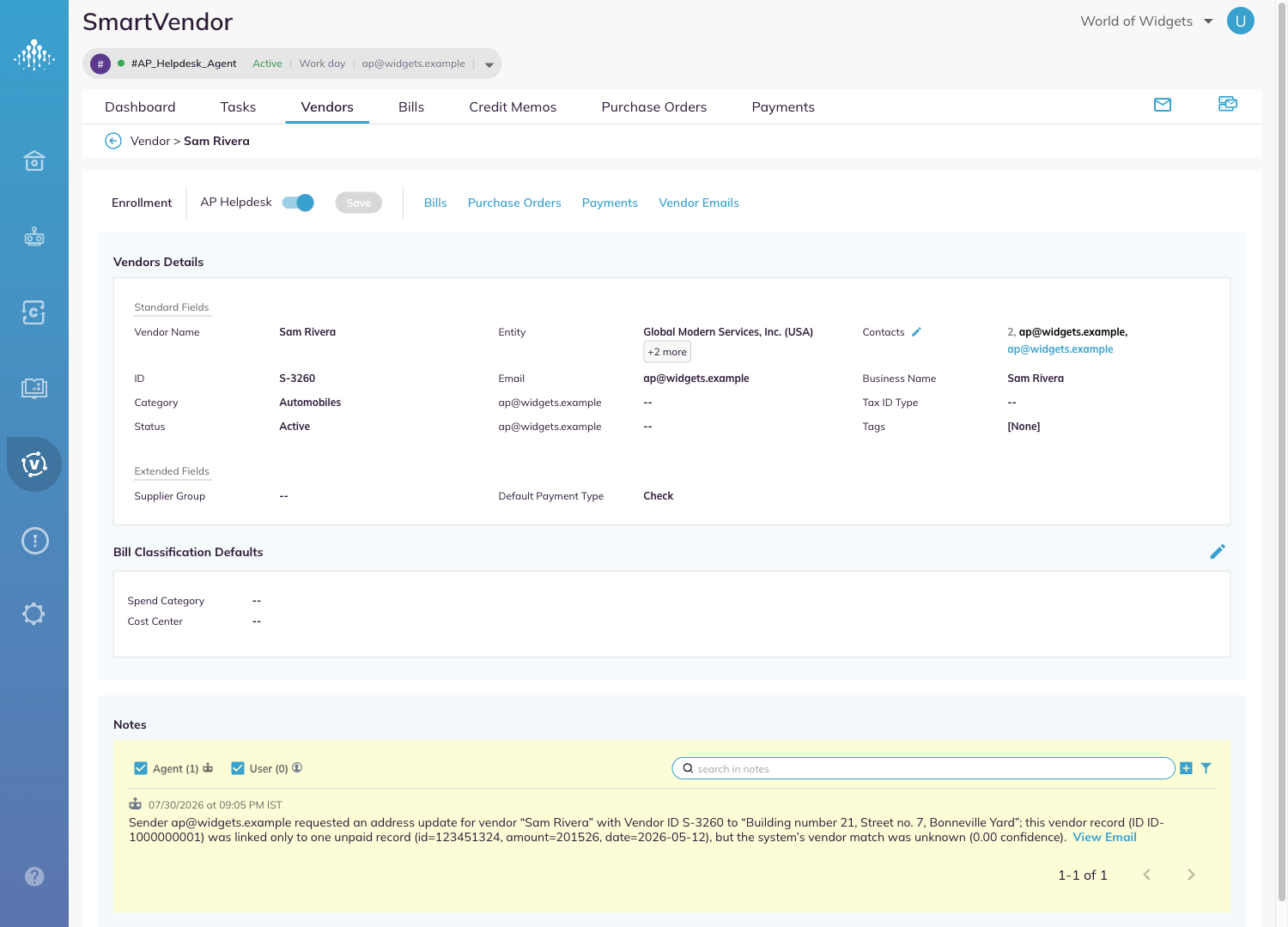
Task: Expand the +2 more entities chip
Action: point(667,352)
